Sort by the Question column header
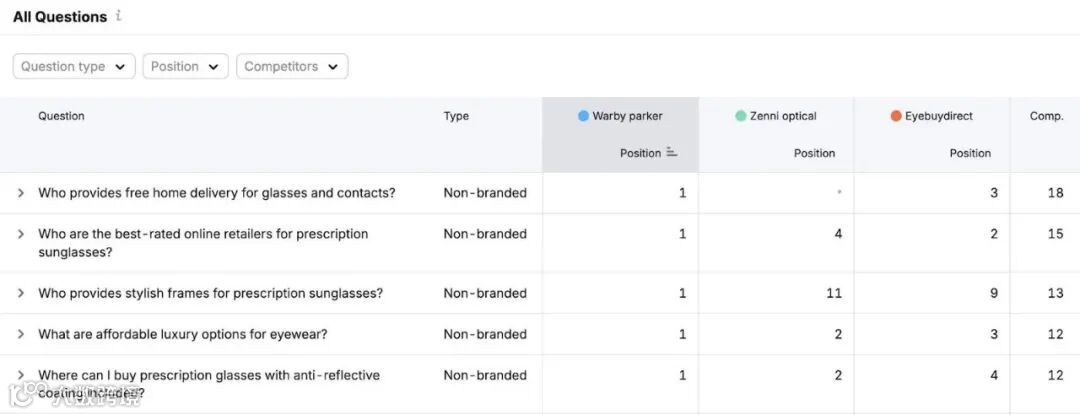1080x415 pixels. 61,116
